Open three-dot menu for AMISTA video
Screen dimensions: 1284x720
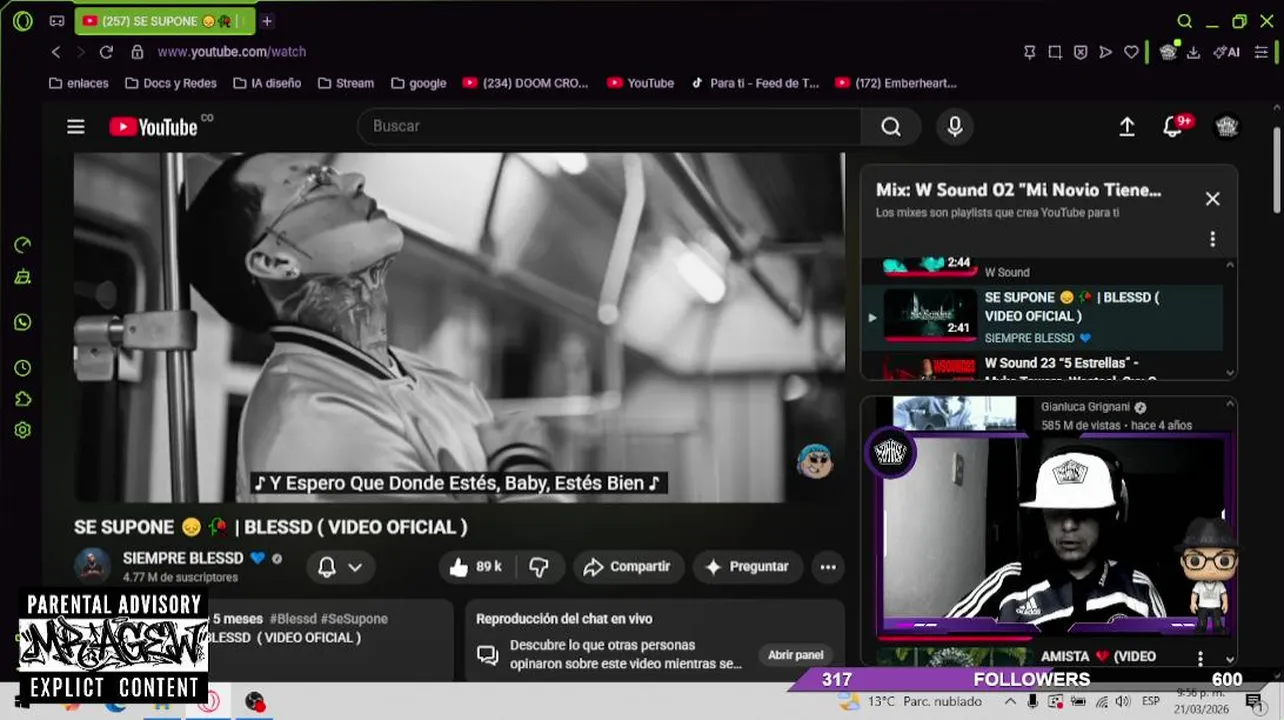pos(1200,658)
